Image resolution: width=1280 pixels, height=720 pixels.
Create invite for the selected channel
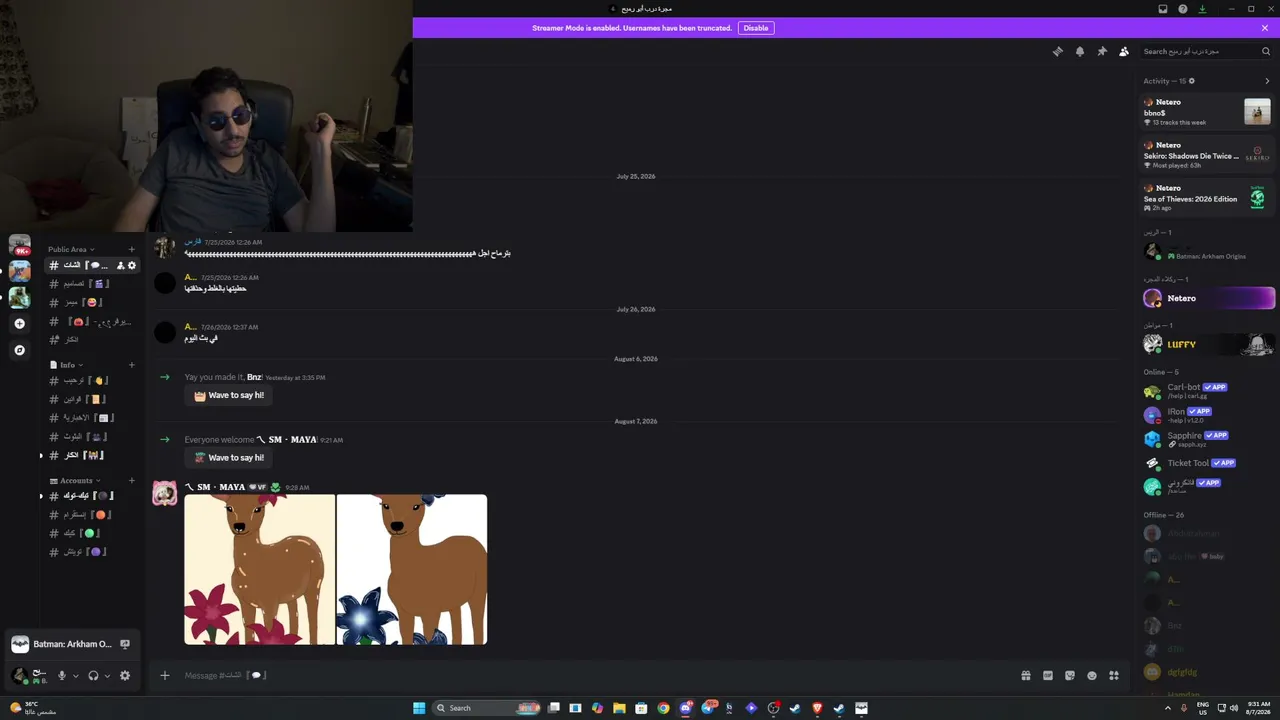(x=120, y=265)
